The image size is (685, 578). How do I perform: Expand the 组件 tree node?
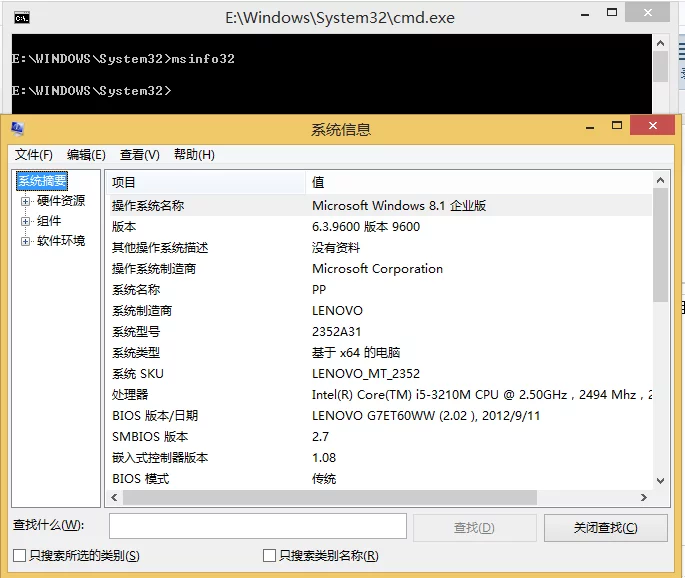25,221
